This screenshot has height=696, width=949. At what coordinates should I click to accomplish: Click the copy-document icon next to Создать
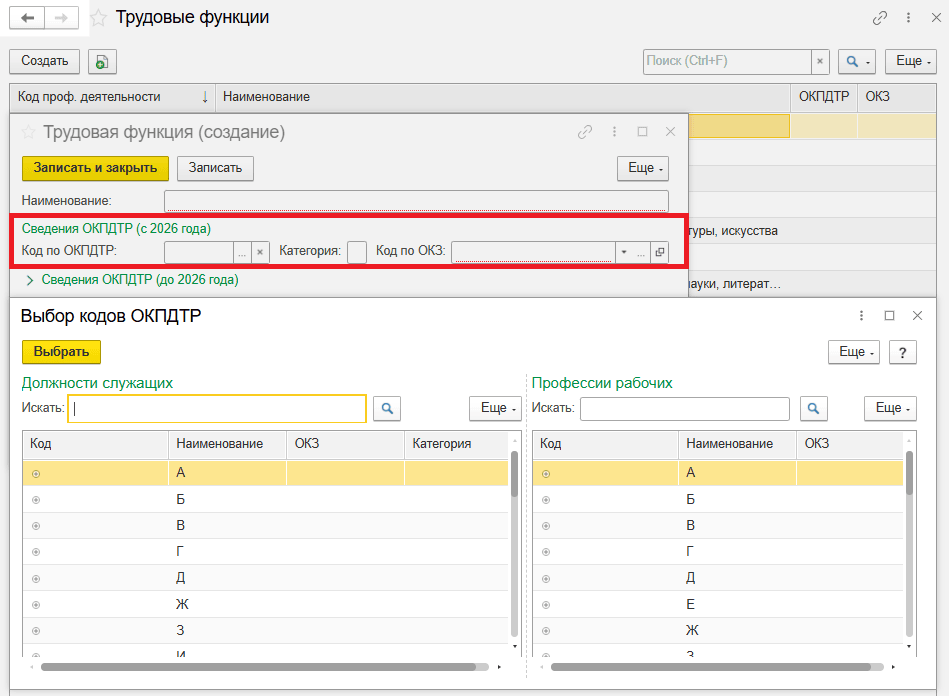(x=102, y=62)
